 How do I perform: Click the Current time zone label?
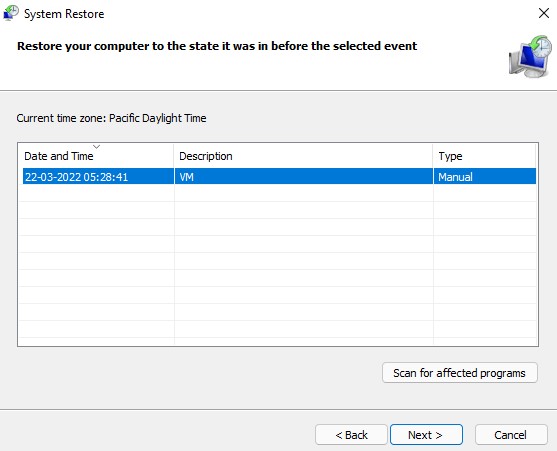click(111, 118)
